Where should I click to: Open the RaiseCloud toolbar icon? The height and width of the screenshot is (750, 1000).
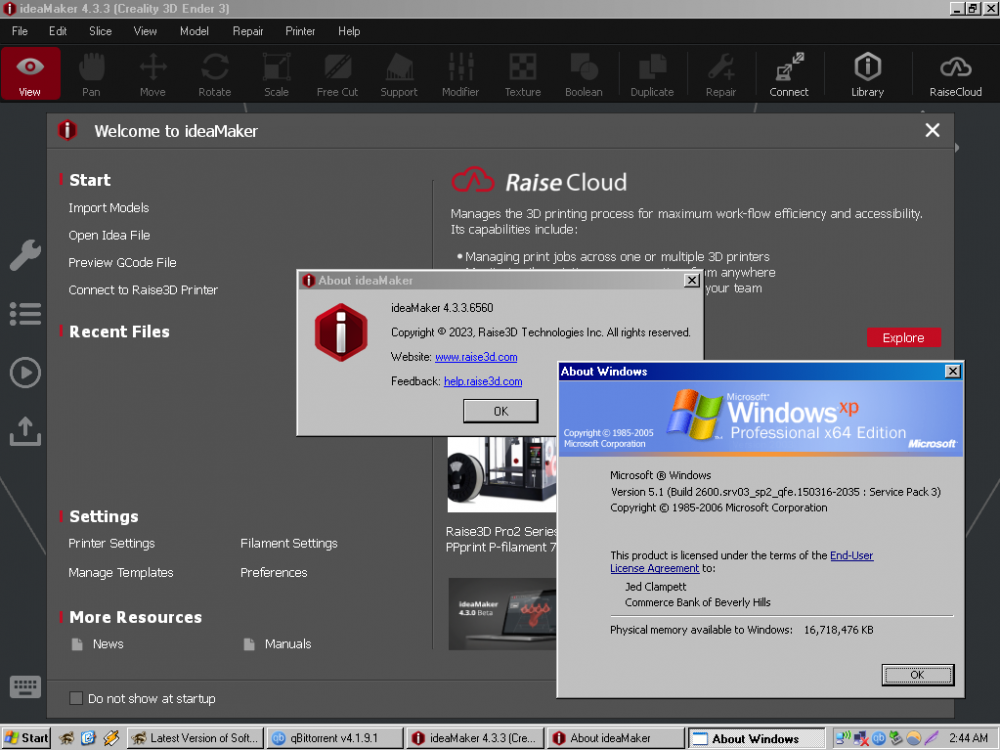(955, 73)
